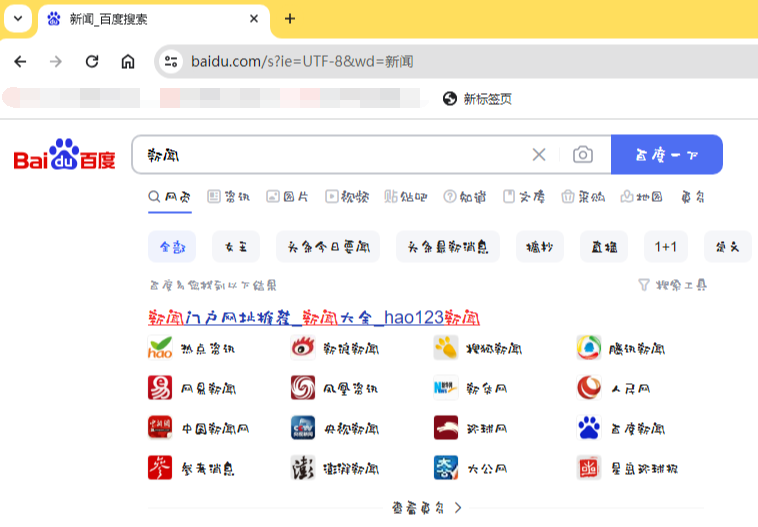This screenshot has width=758, height=527.
Task: Close the 新闻_百度搜索 tab
Action: [x=254, y=19]
